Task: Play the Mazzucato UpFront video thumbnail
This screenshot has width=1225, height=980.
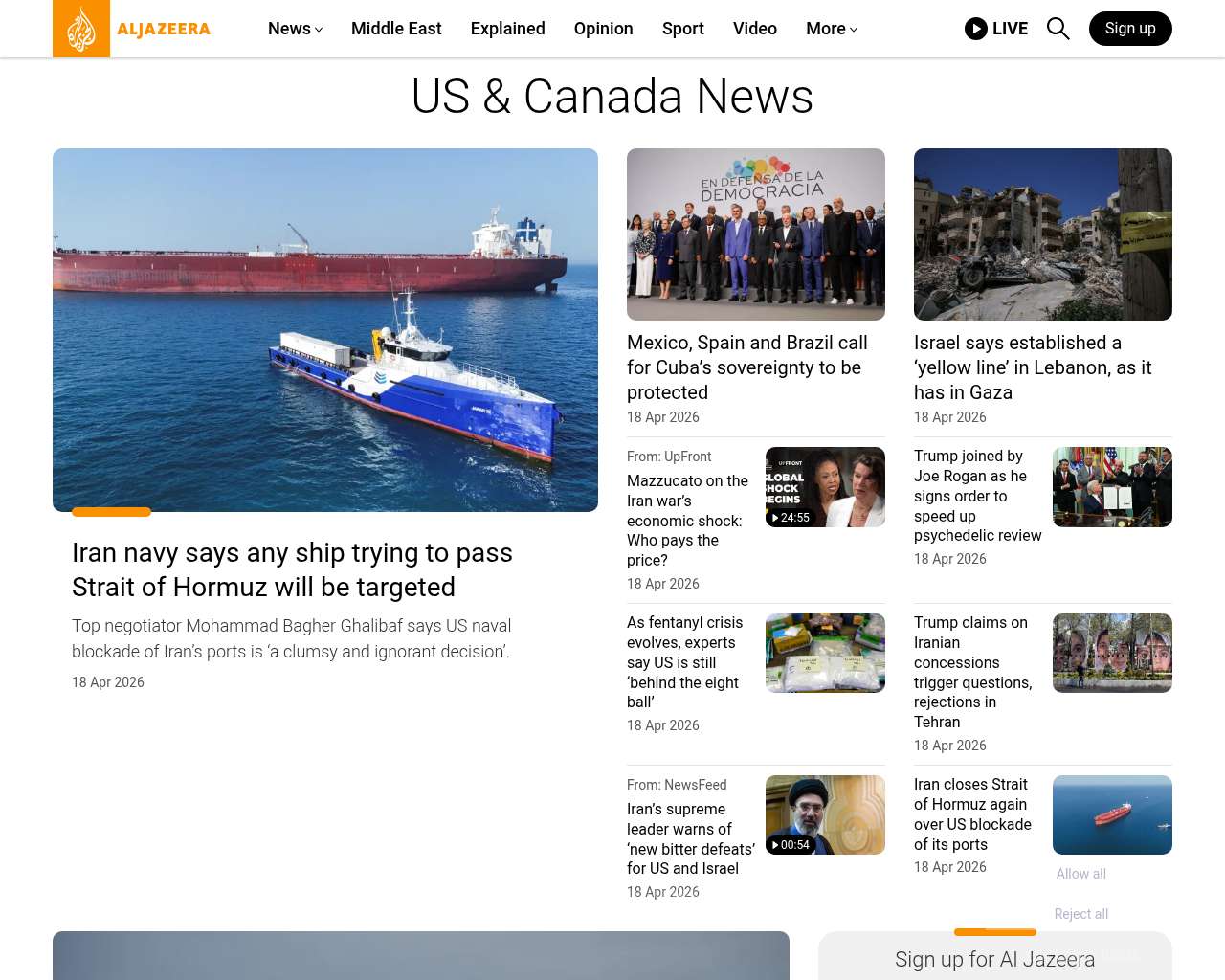Action: point(825,487)
